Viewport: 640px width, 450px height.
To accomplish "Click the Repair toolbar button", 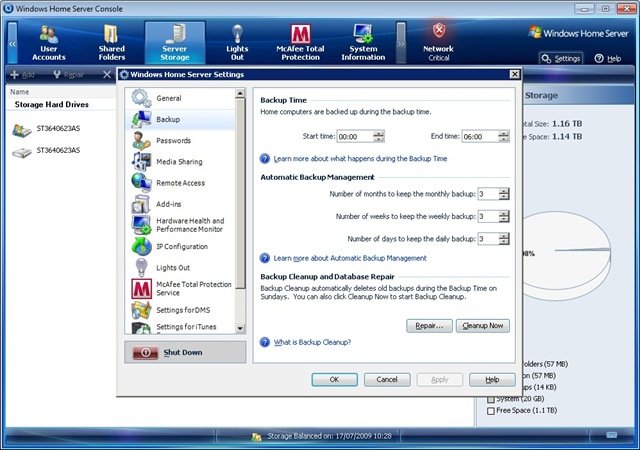I will (69, 75).
